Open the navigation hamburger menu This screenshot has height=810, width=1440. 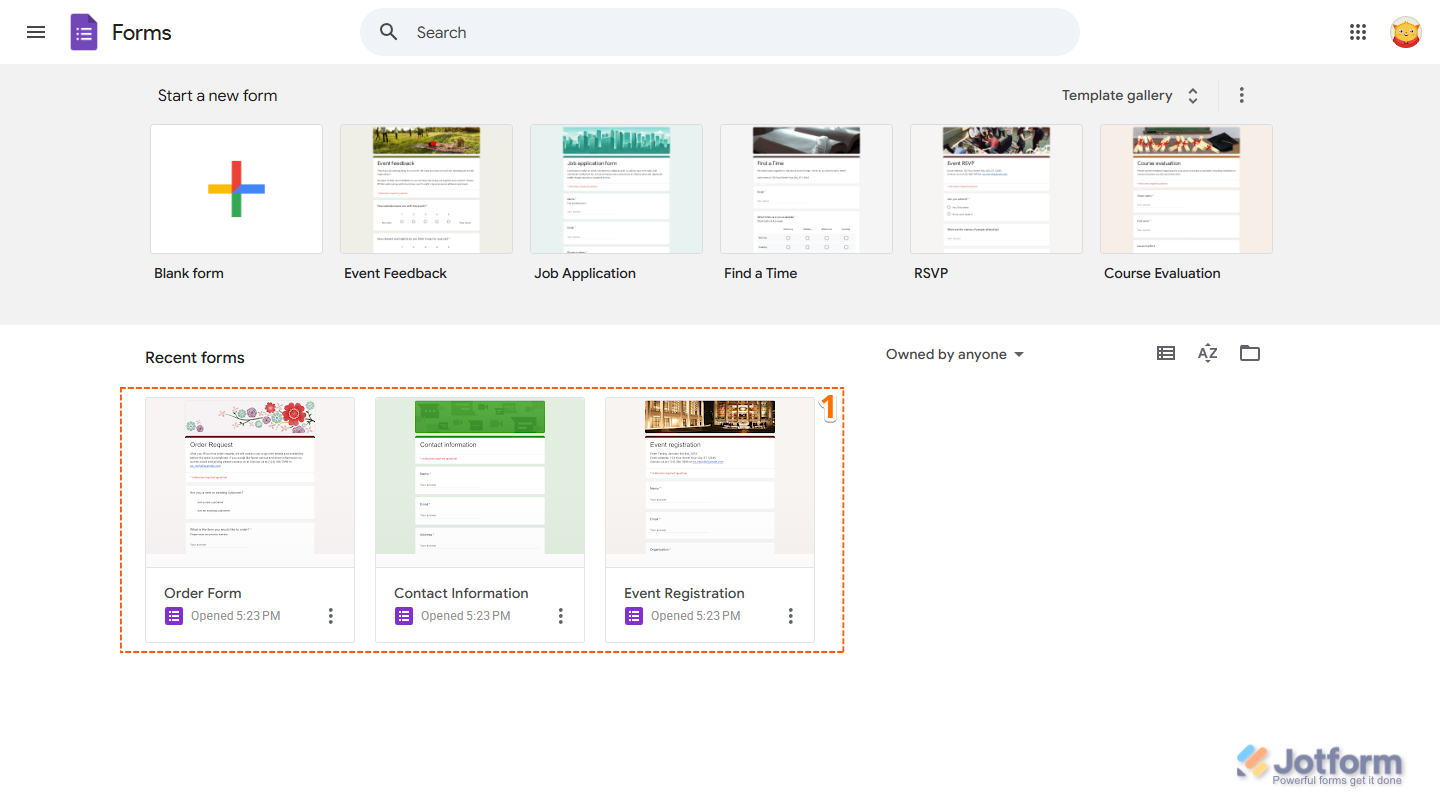tap(35, 31)
